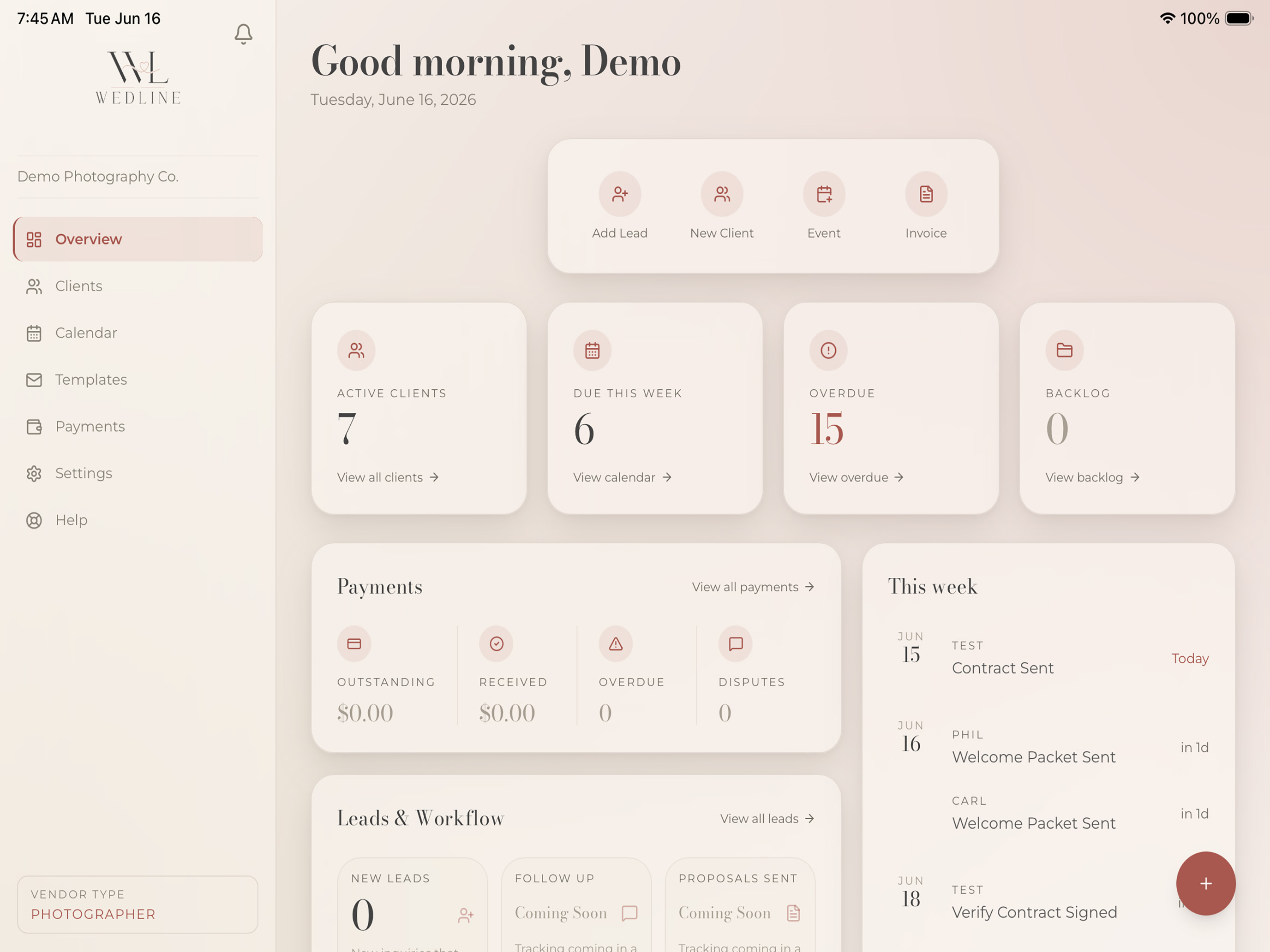Tap the Event calendar-plus icon
Image resolution: width=1270 pixels, height=952 pixels.
pos(824,194)
